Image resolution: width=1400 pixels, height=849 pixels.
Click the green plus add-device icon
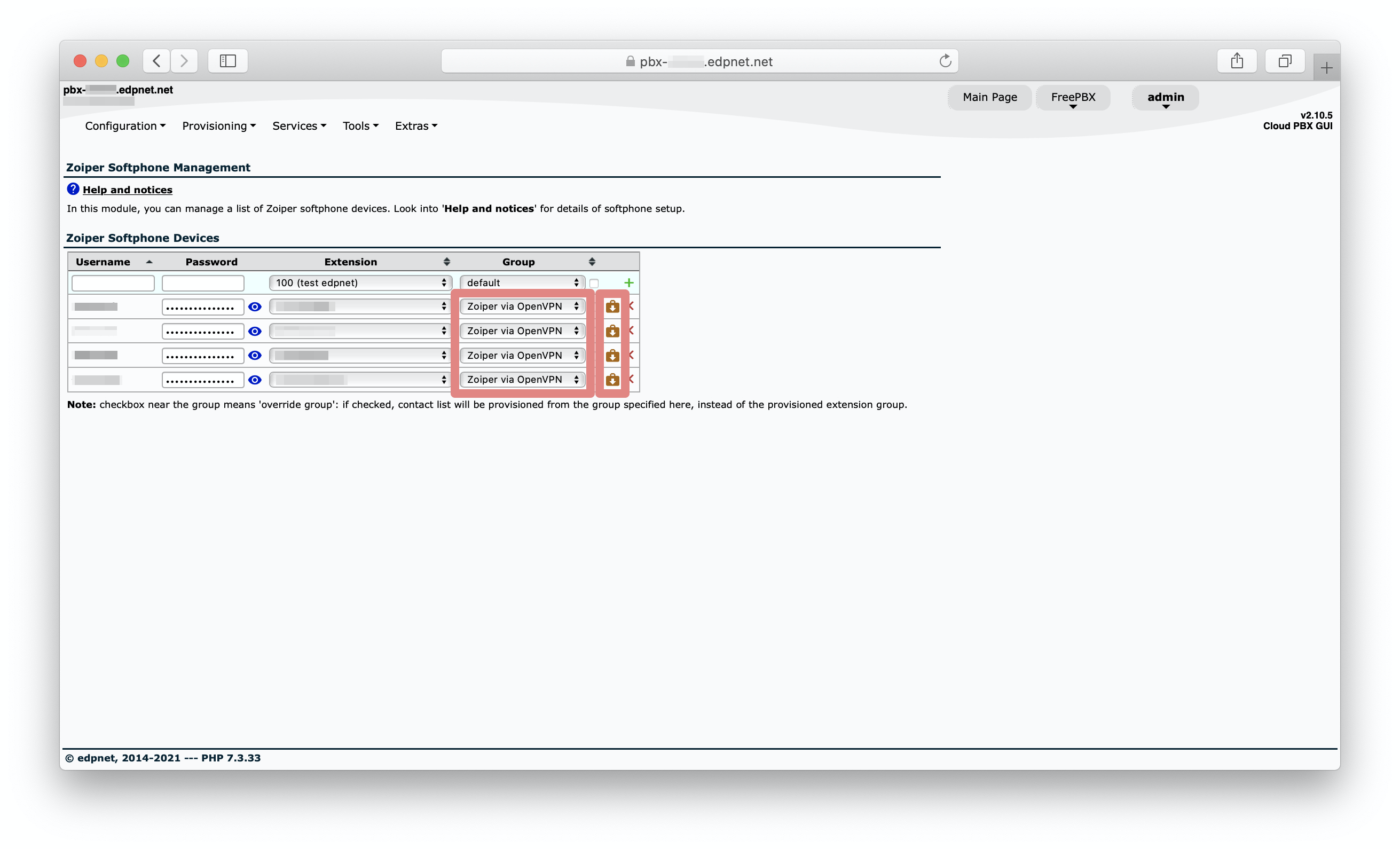[x=628, y=282]
